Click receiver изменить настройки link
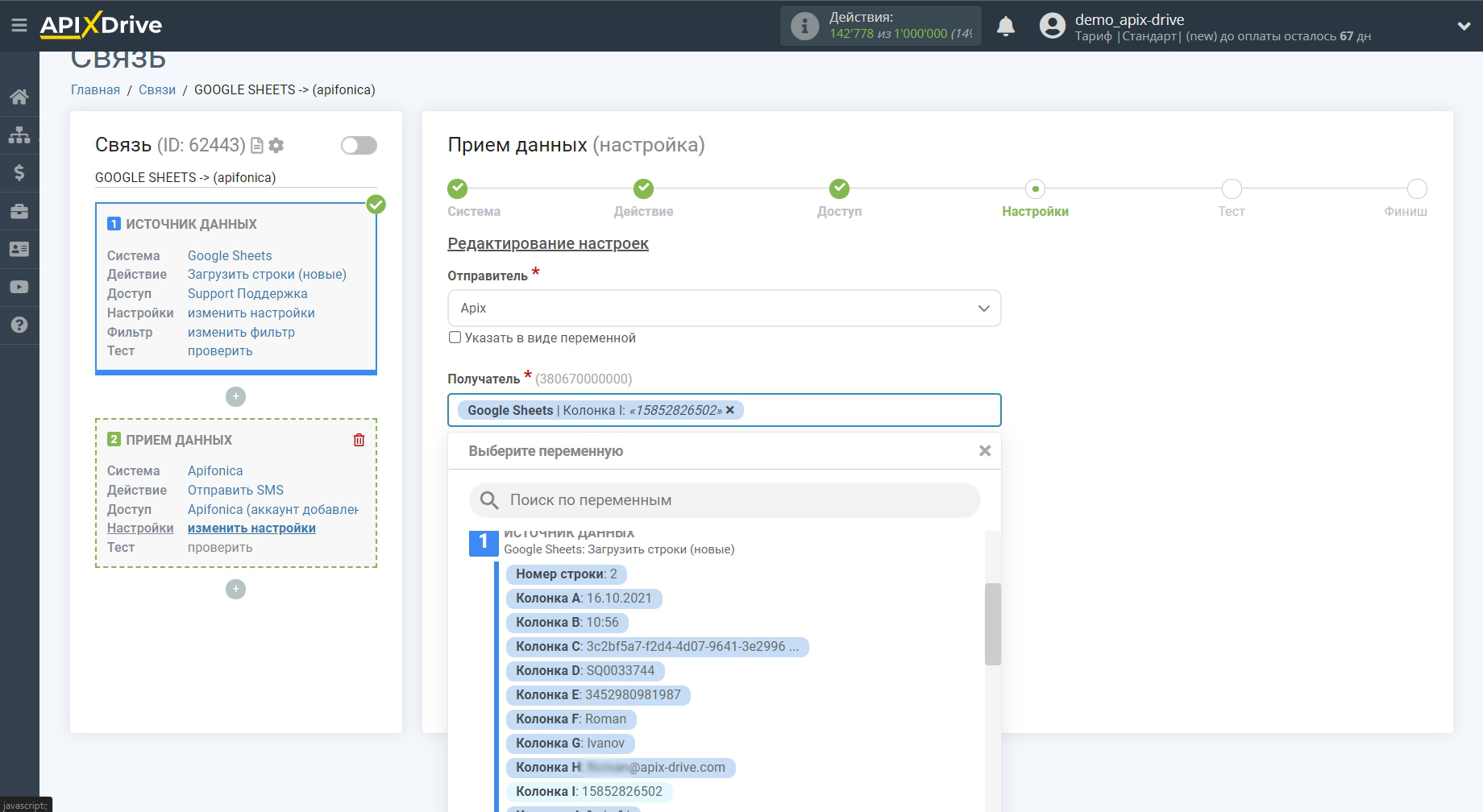 click(x=251, y=528)
